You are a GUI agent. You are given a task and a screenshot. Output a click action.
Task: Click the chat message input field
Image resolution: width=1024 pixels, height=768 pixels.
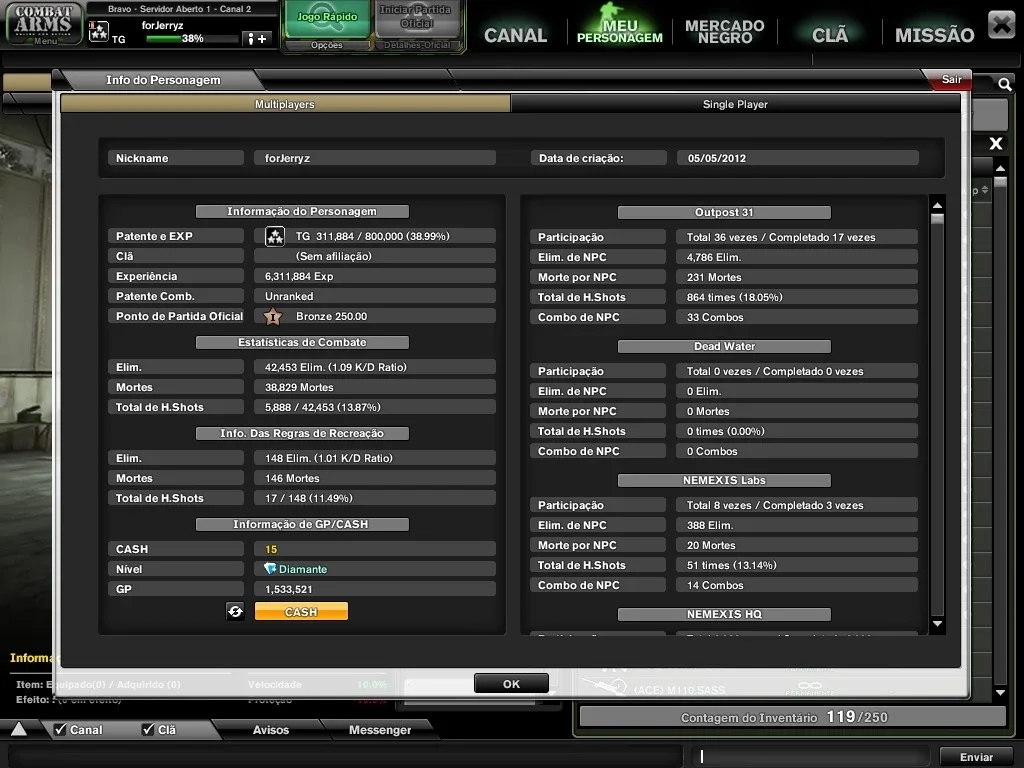point(810,756)
